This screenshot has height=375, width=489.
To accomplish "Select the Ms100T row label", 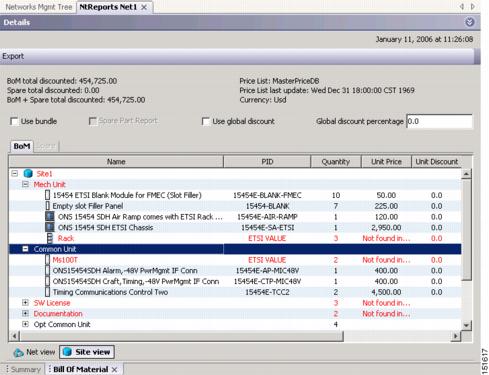I will [65, 260].
